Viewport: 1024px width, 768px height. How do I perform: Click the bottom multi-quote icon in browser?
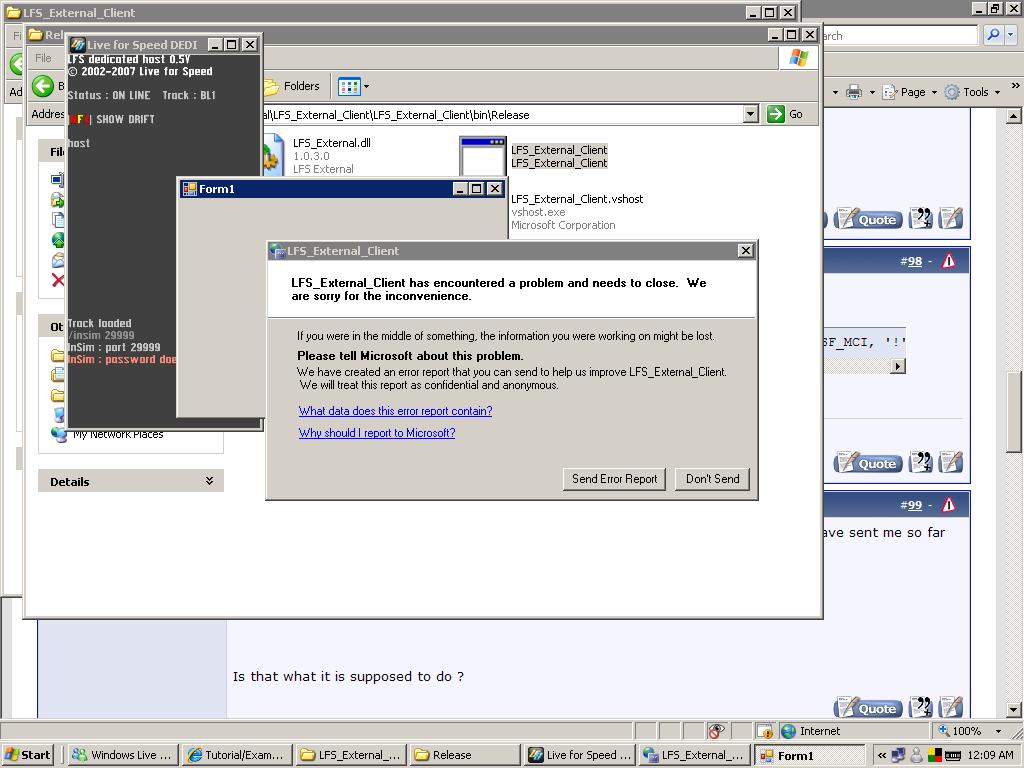pos(921,707)
